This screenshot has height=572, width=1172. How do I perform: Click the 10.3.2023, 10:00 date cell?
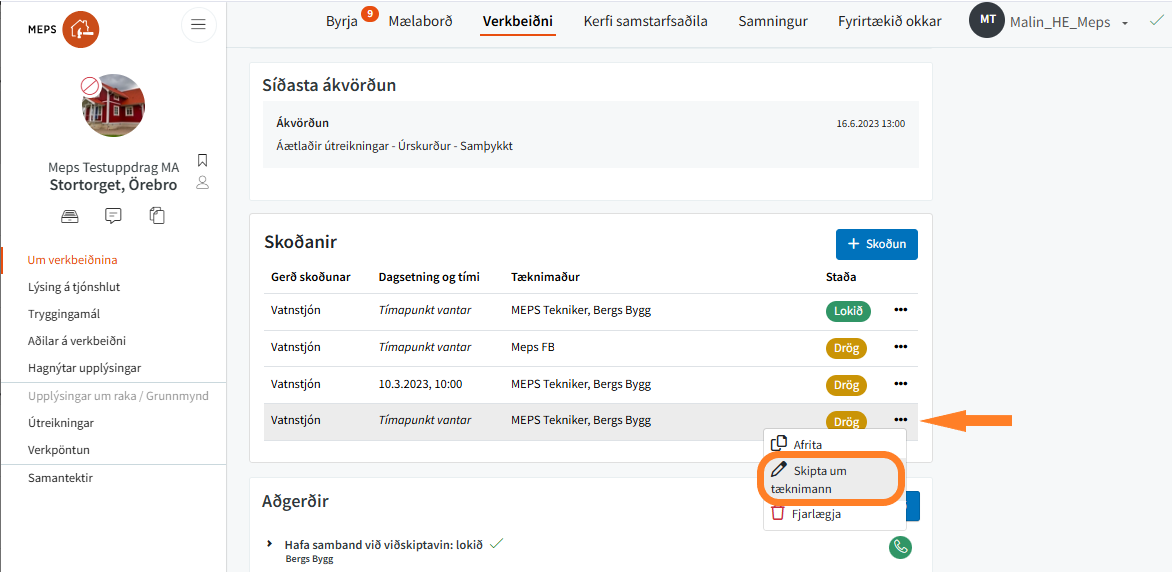[420, 384]
